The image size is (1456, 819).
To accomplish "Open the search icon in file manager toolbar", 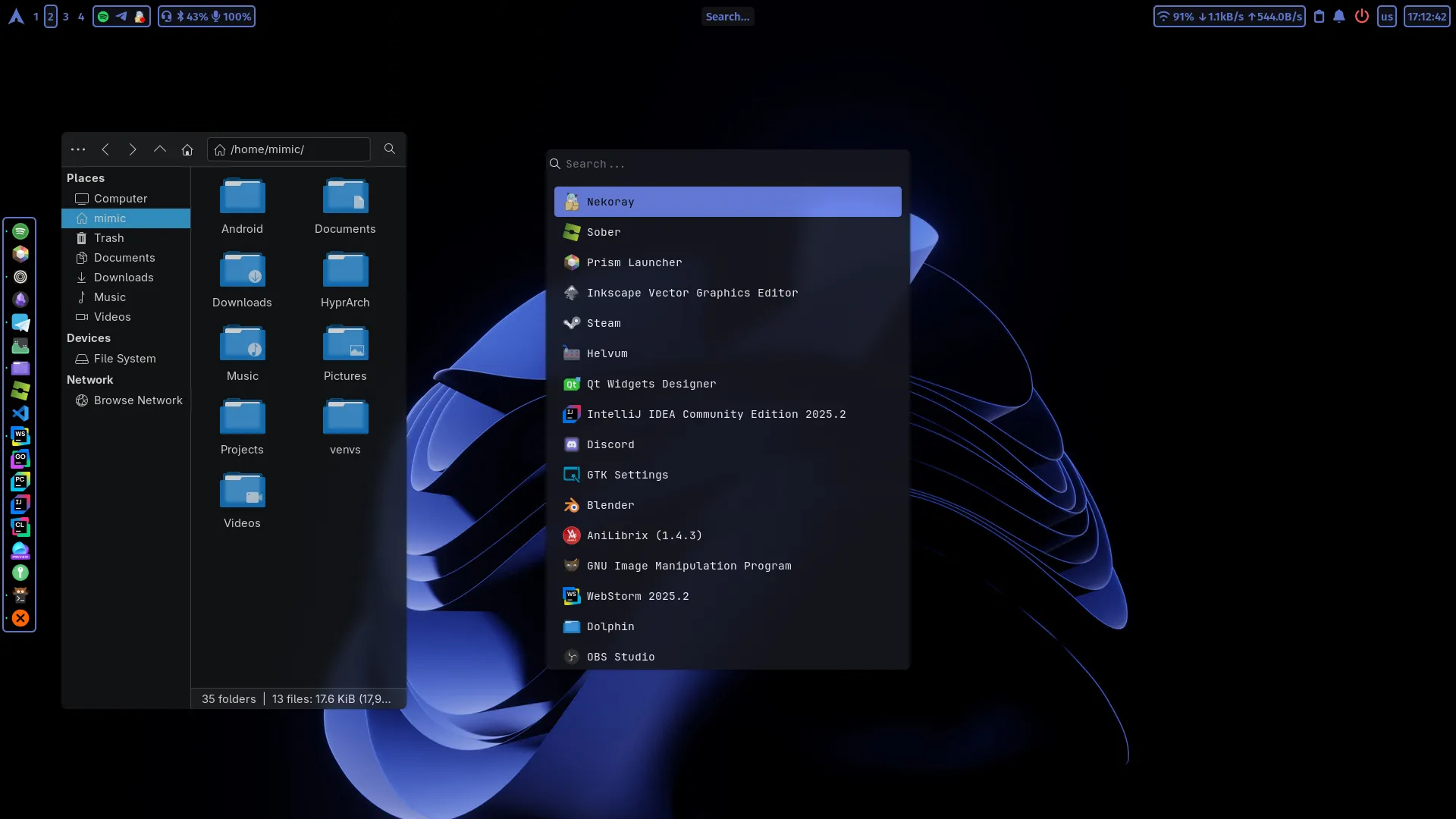I will coord(390,149).
